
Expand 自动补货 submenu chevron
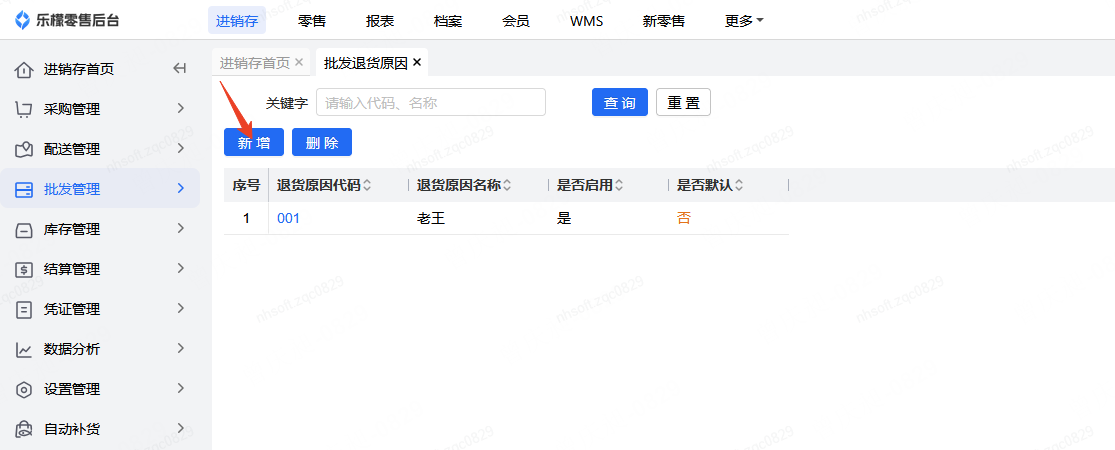[181, 428]
